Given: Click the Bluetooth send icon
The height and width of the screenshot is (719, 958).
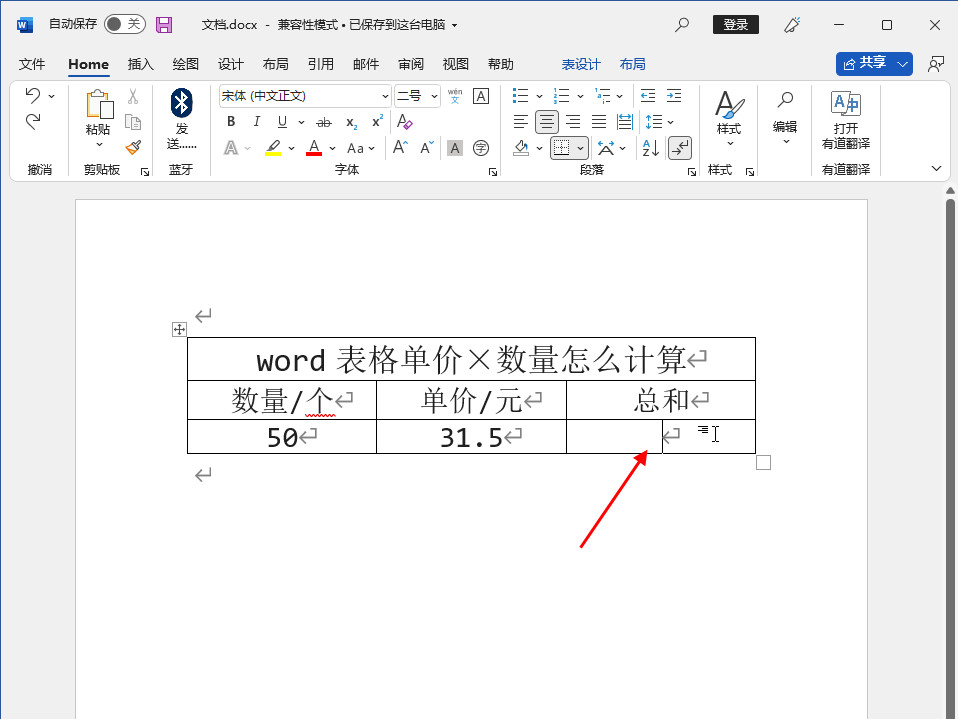Looking at the screenshot, I should pos(181,103).
